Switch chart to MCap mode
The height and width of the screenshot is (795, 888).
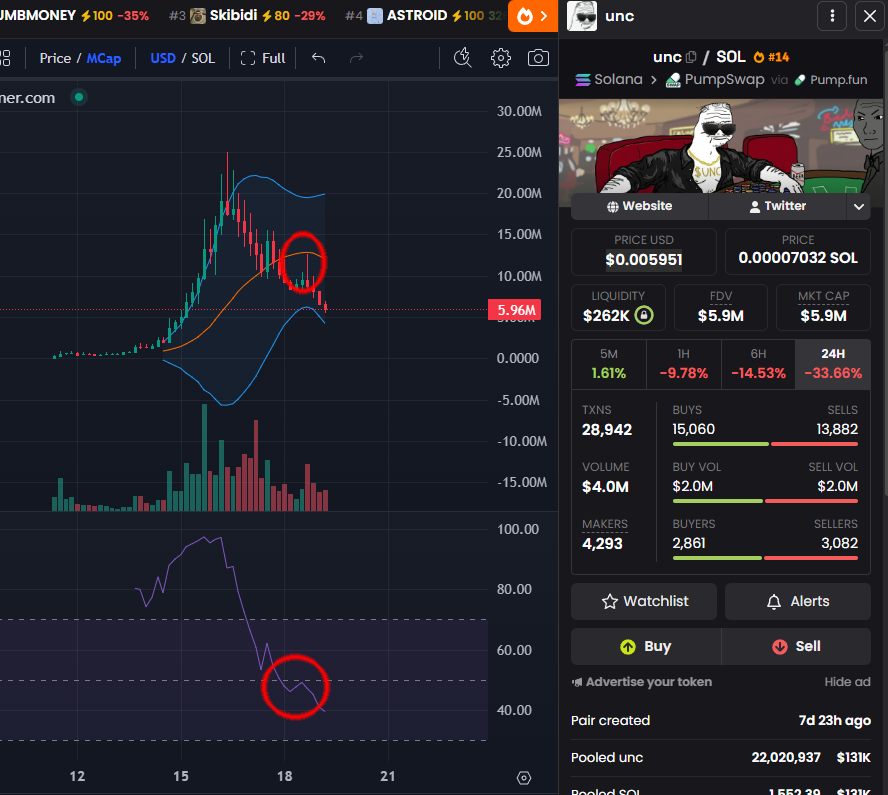pyautogui.click(x=104, y=58)
